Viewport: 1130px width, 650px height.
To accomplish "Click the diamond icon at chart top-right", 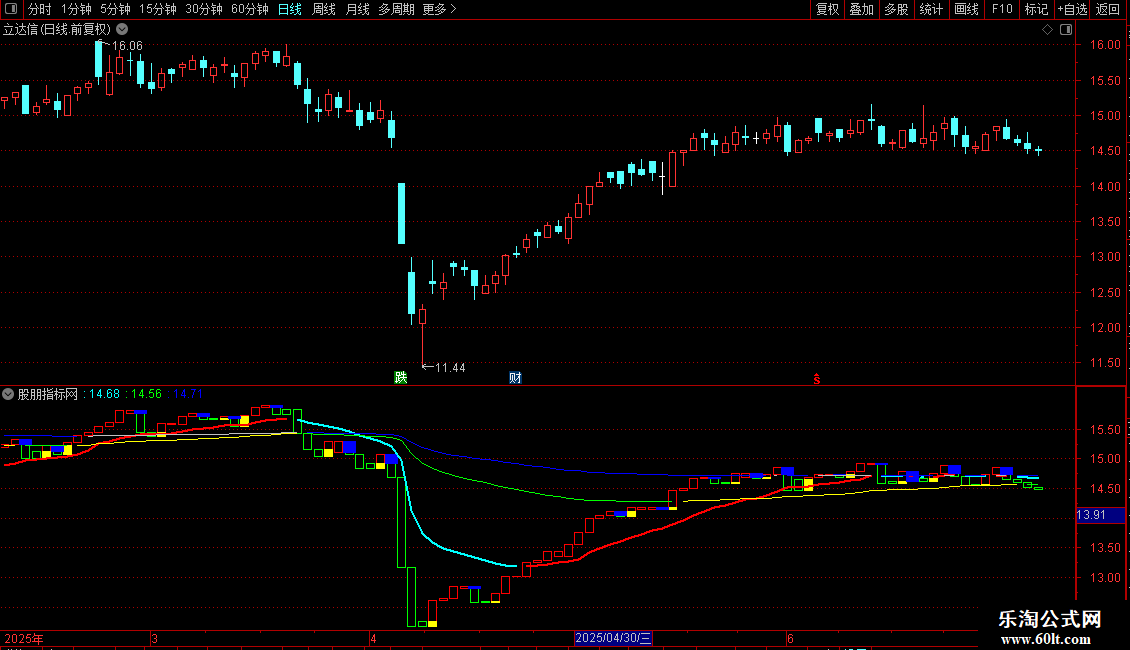I will point(1047,30).
